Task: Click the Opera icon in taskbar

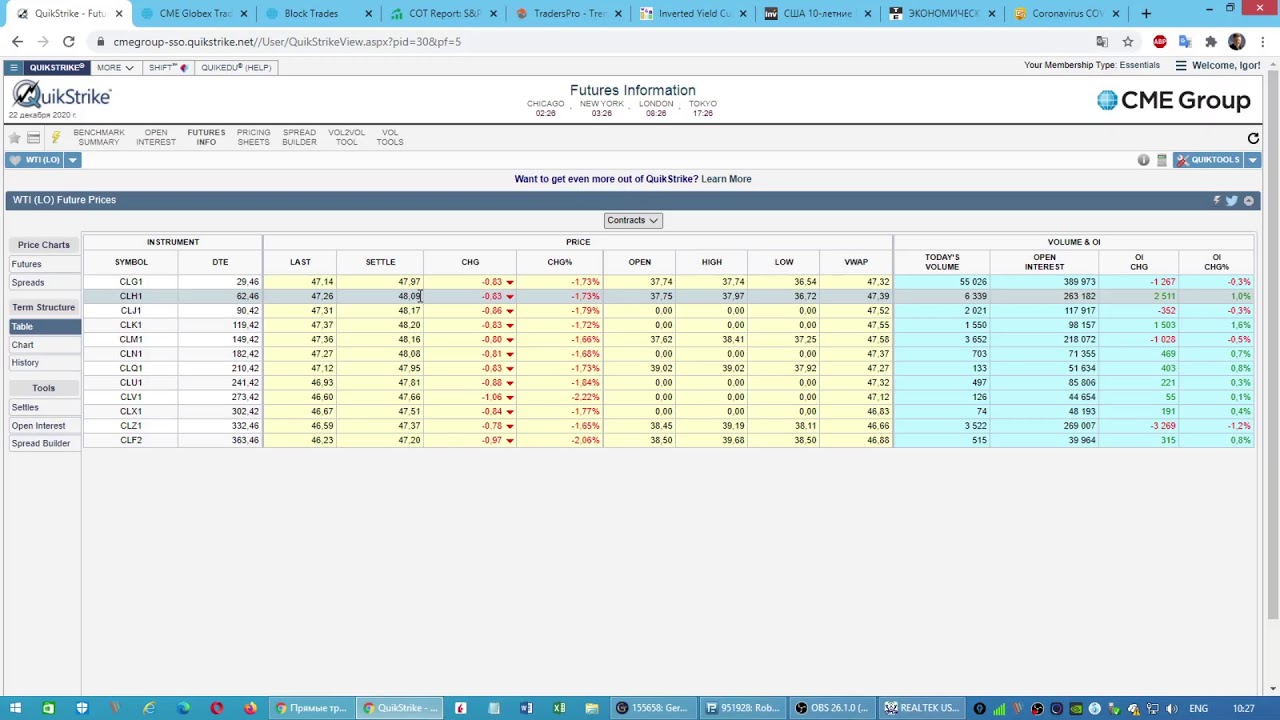Action: coord(217,708)
